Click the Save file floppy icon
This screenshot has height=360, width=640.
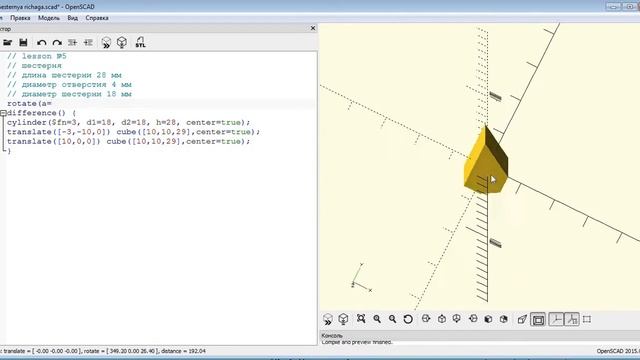[23, 42]
